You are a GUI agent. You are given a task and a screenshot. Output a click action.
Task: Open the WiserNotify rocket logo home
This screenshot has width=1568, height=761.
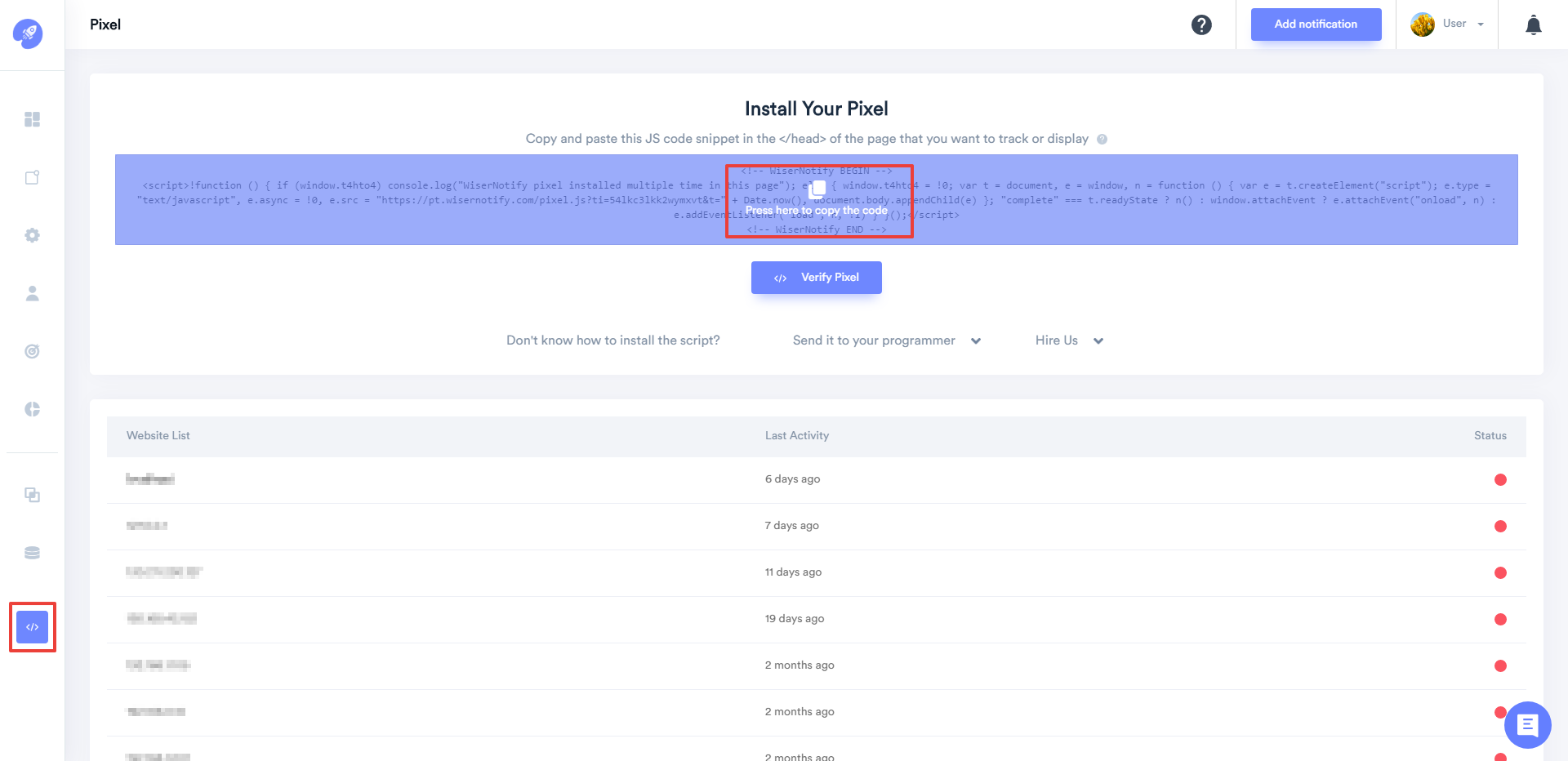28,33
